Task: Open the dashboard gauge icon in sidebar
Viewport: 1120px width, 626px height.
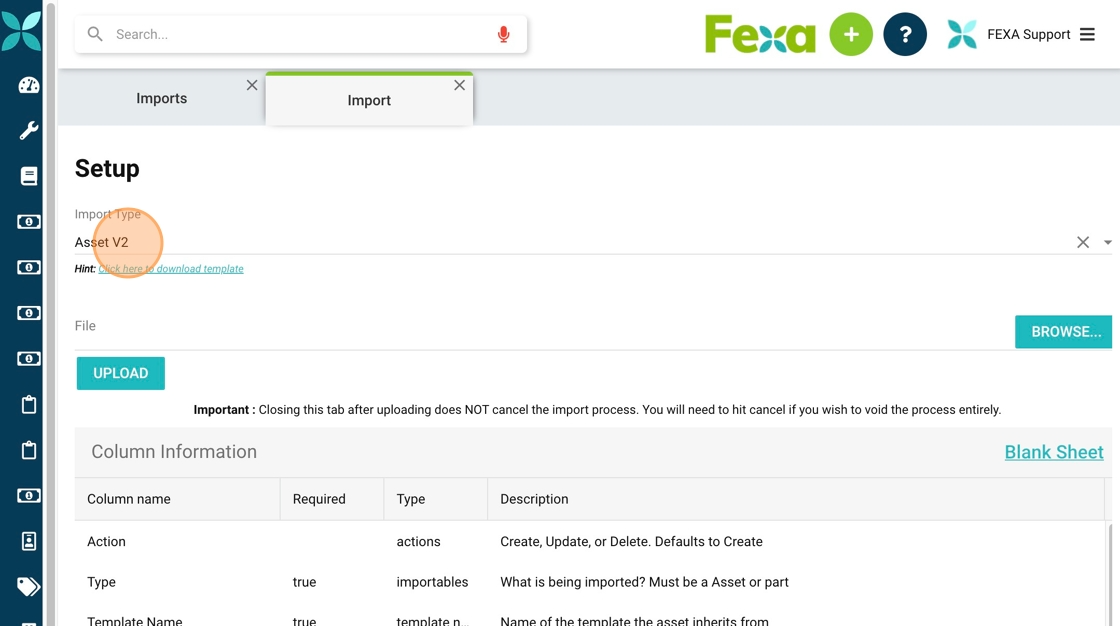Action: pos(28,85)
